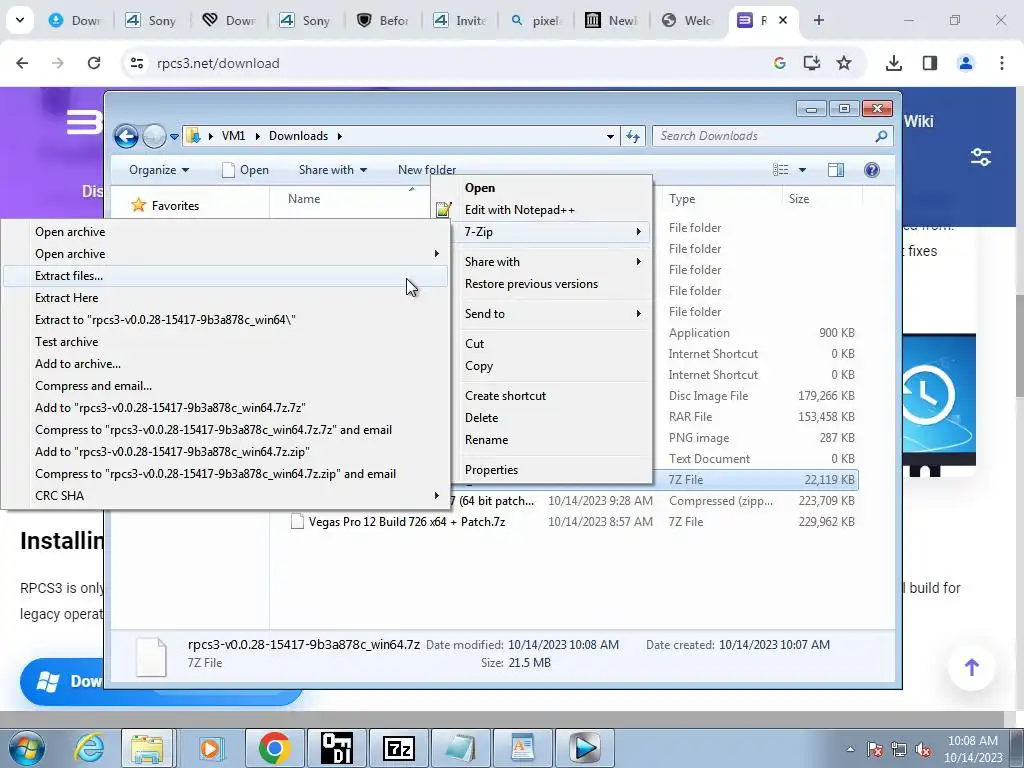
Task: Open Internet Explorer from taskbar
Action: [x=88, y=748]
